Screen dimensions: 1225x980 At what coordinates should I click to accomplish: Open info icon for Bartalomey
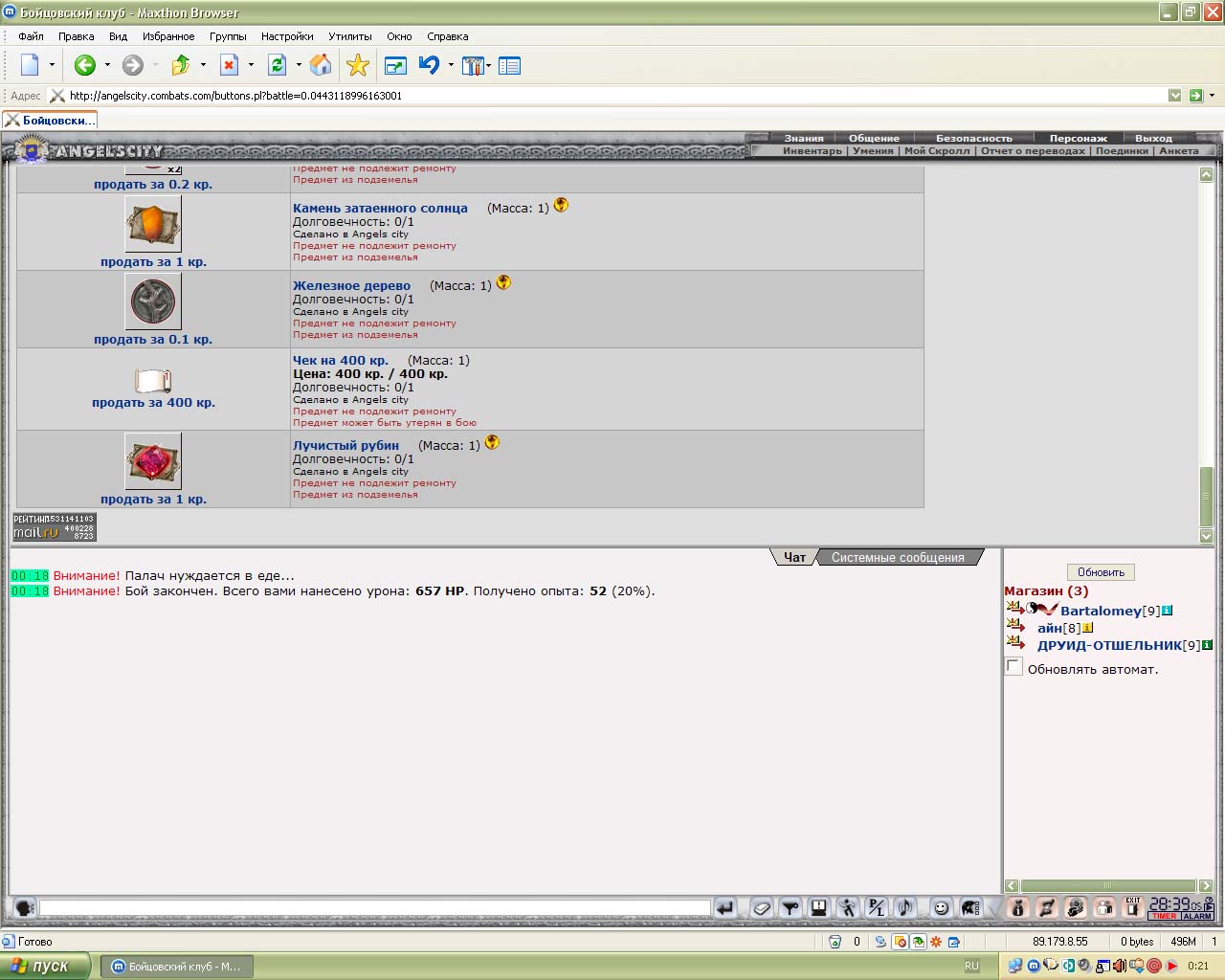tap(1168, 611)
